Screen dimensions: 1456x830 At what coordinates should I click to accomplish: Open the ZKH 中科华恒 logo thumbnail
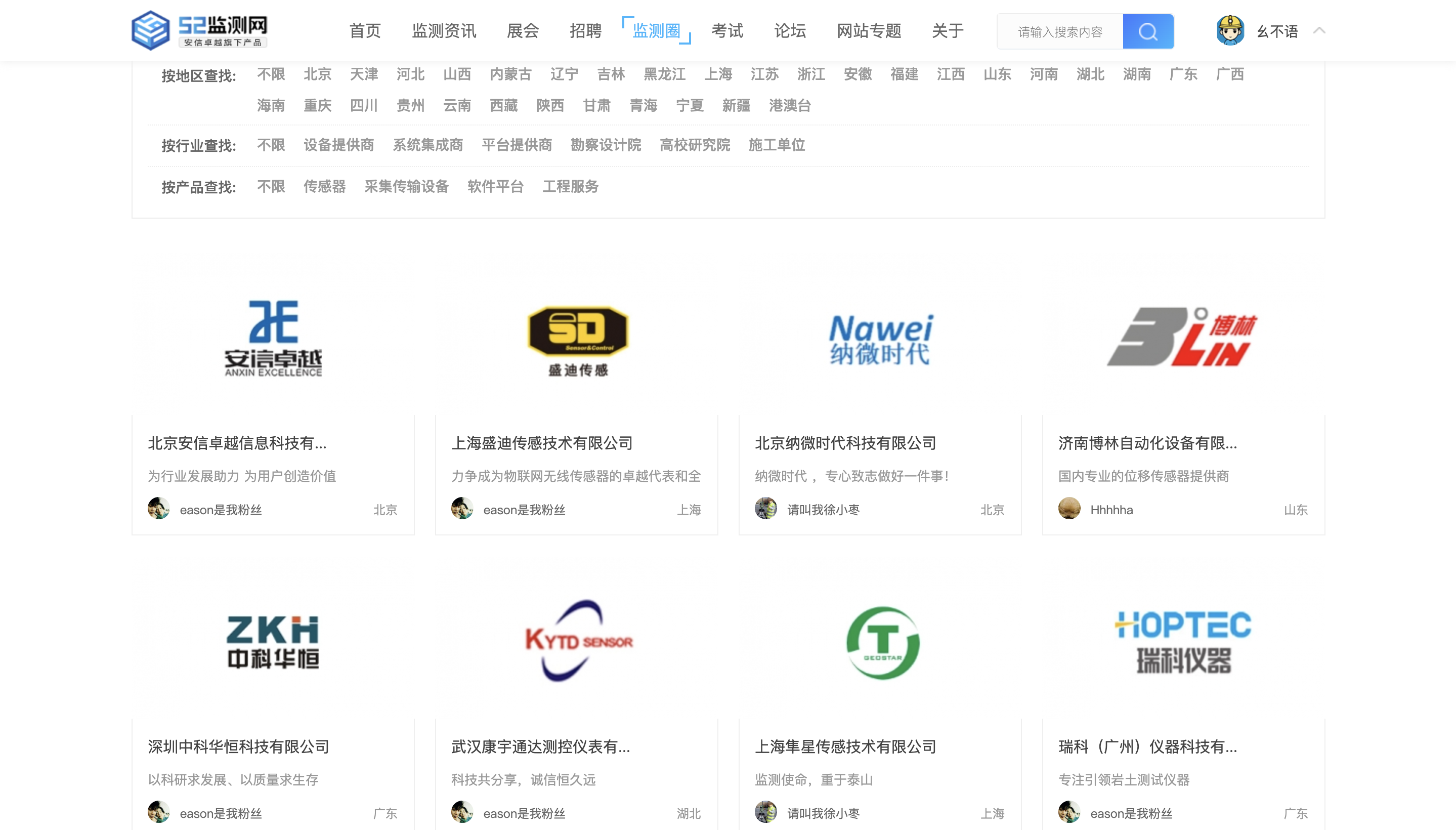click(x=273, y=642)
